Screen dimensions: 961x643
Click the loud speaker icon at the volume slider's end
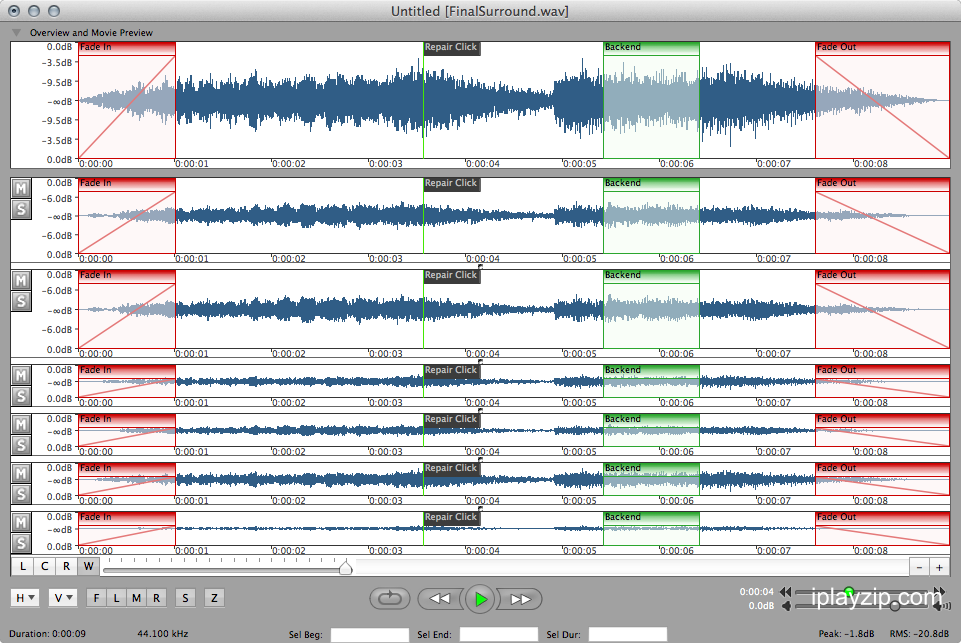[941, 606]
